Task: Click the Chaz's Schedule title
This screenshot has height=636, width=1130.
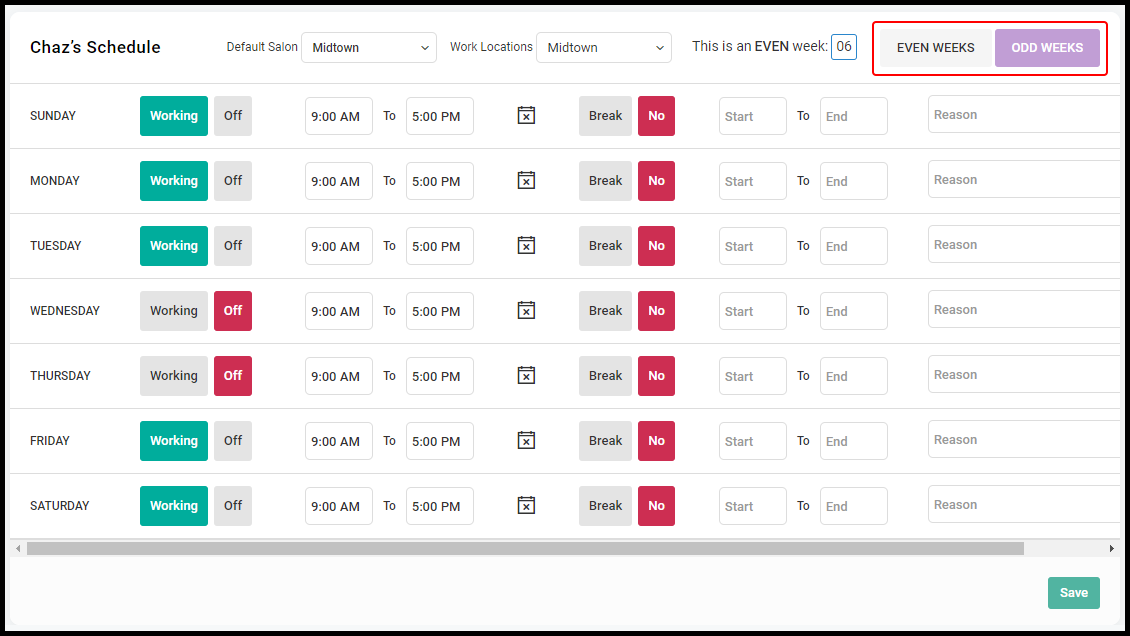Action: tap(95, 48)
